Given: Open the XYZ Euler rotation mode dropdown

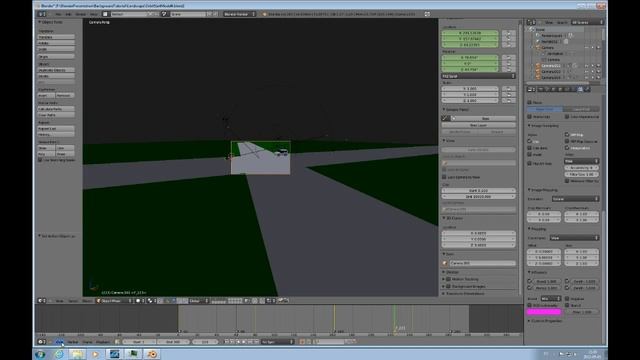Looking at the screenshot, I should pyautogui.click(x=478, y=76).
